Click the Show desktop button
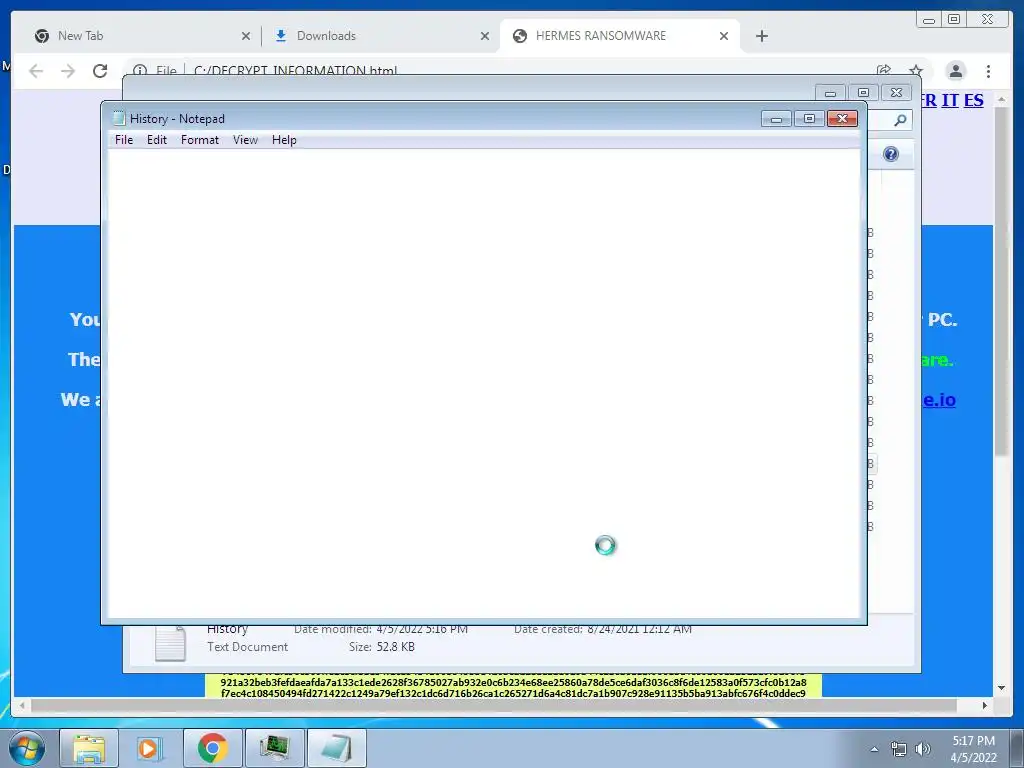Viewport: 1024px width, 768px height. coord(1017,748)
